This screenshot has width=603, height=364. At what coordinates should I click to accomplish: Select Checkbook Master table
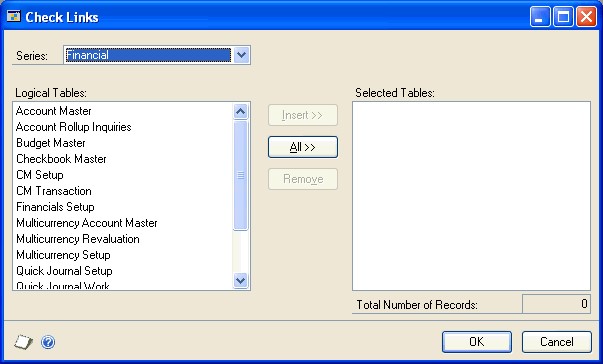pyautogui.click(x=61, y=159)
